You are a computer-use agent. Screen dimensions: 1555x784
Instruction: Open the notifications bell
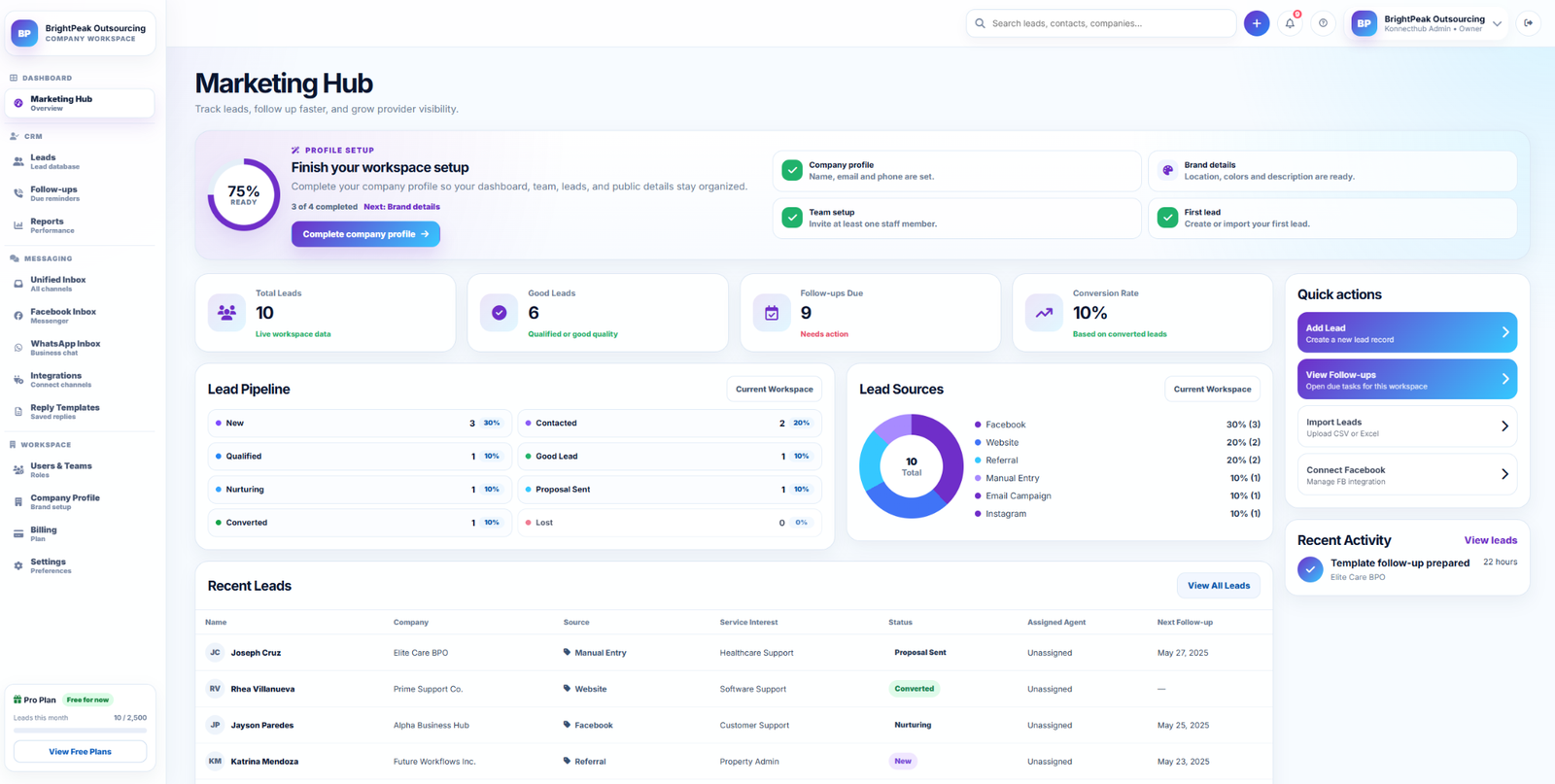click(1290, 23)
